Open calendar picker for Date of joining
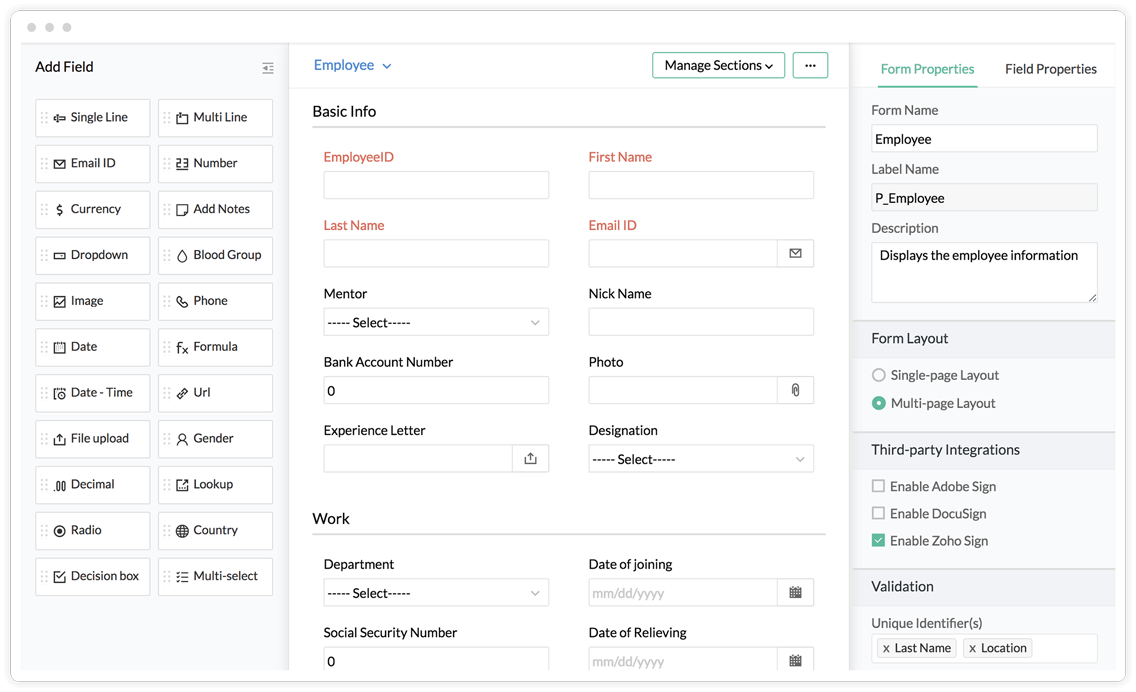1136x692 pixels. tap(795, 593)
